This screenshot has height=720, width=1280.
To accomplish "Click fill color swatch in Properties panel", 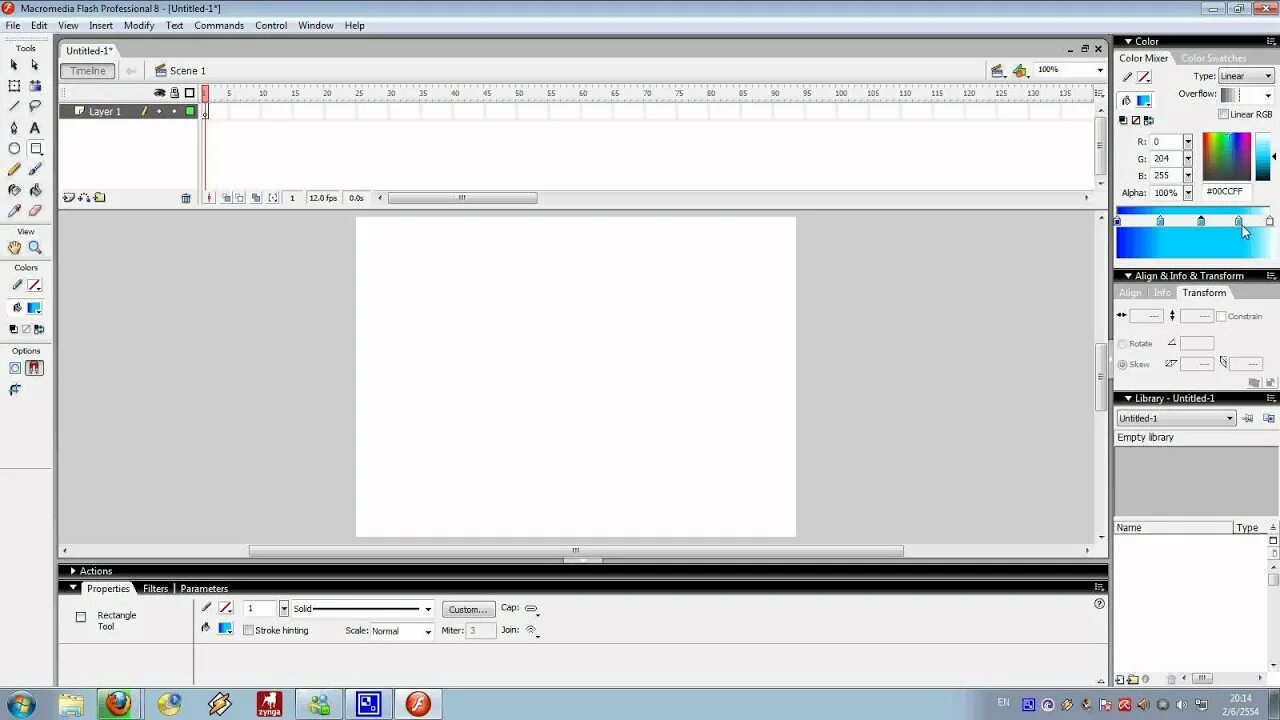I will click(x=225, y=628).
